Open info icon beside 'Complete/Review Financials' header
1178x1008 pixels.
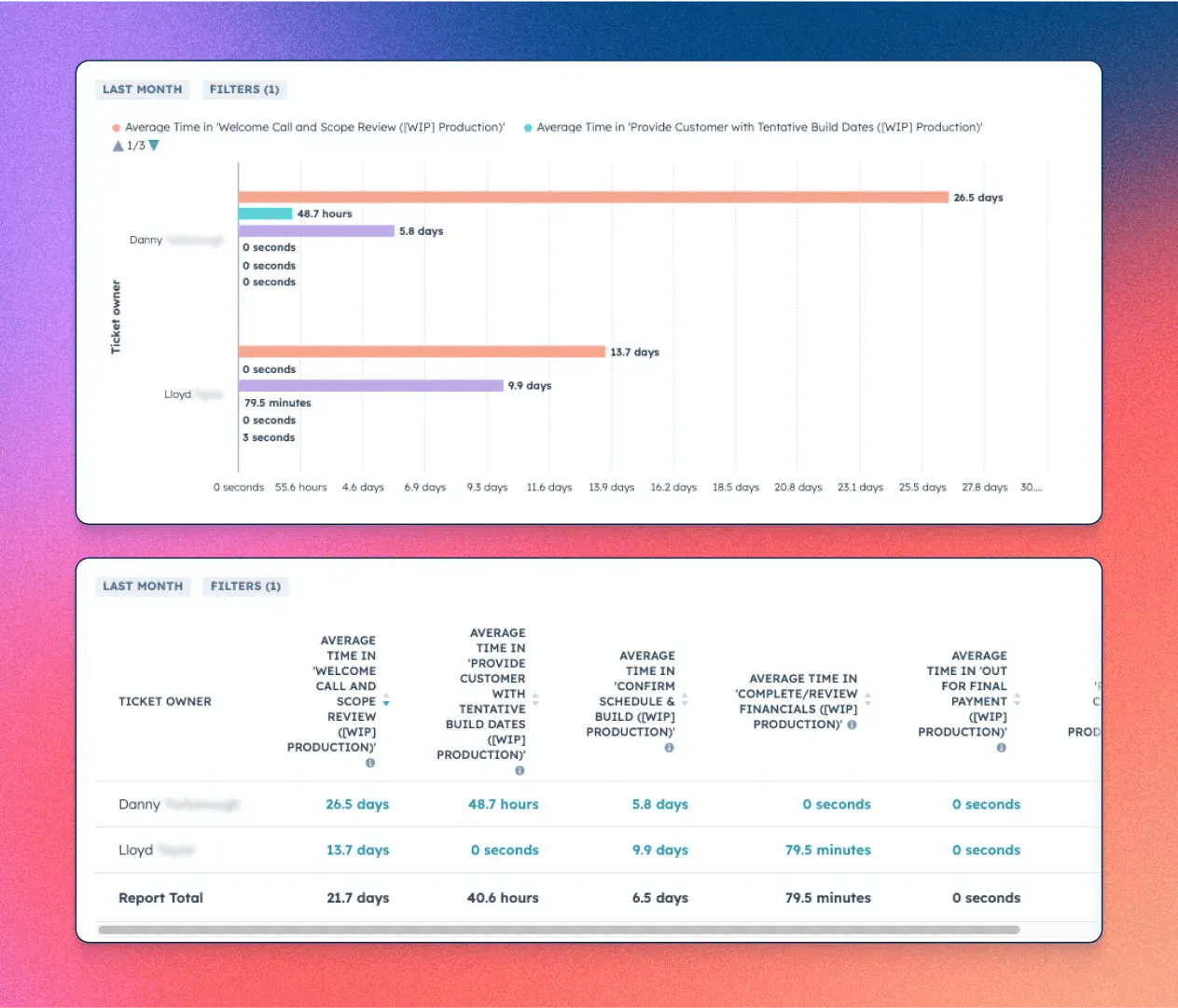[x=852, y=725]
